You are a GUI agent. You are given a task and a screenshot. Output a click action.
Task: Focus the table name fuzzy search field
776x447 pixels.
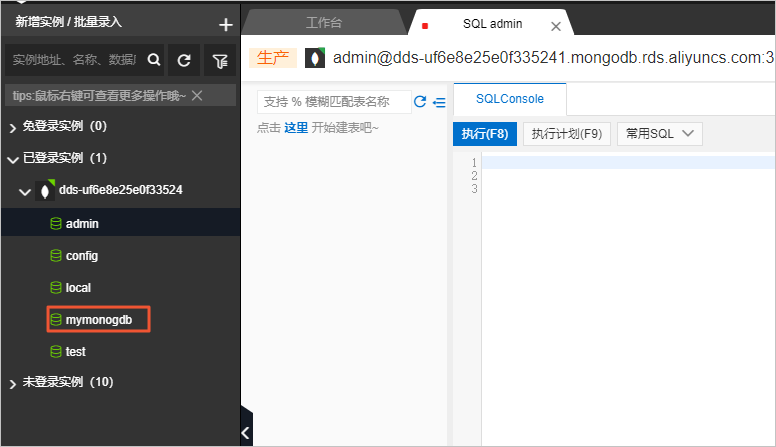click(334, 102)
